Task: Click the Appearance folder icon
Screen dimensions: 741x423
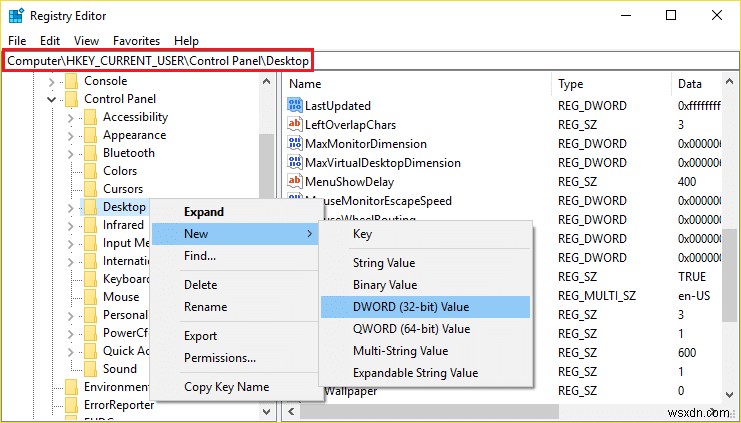Action: pos(90,135)
